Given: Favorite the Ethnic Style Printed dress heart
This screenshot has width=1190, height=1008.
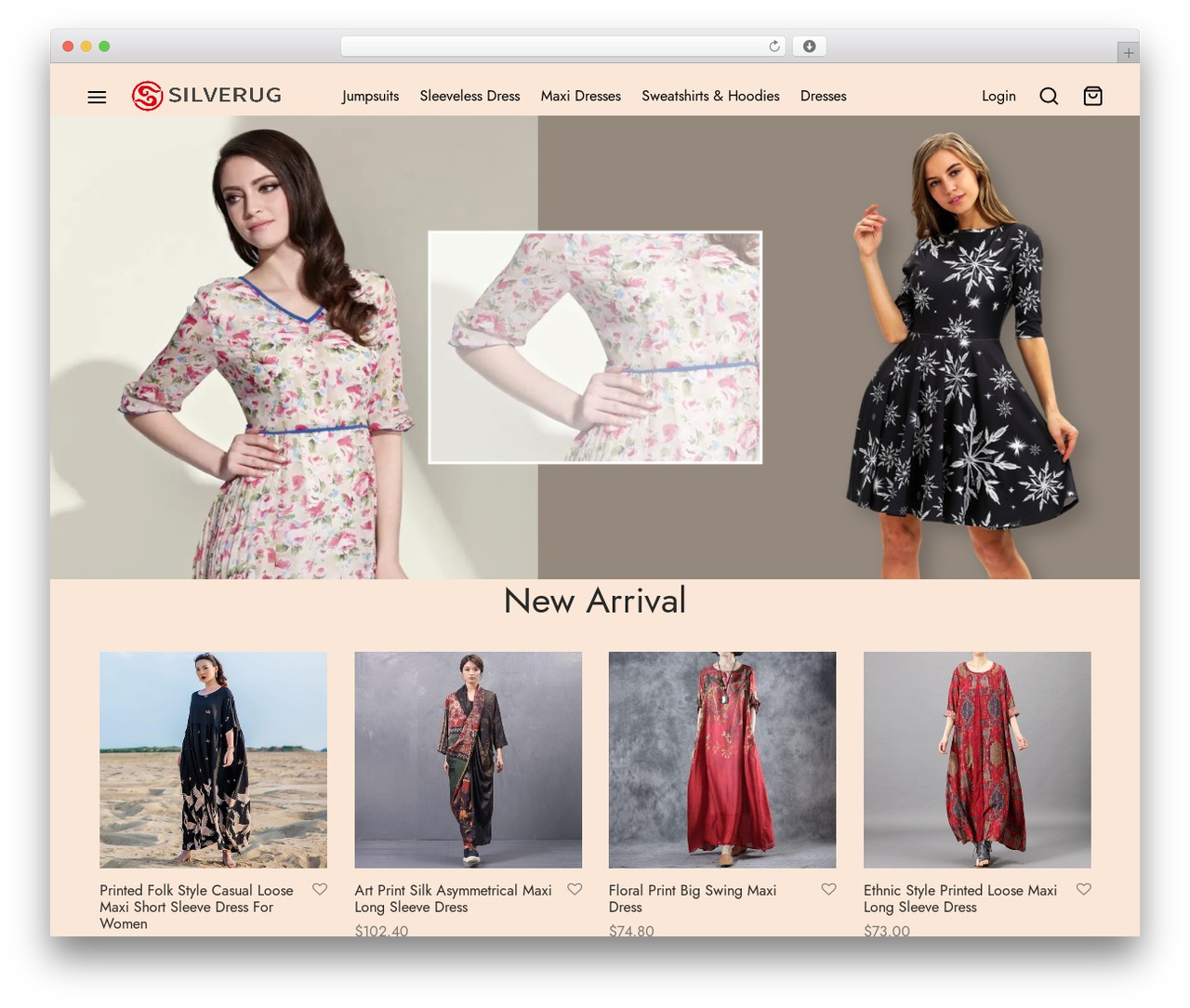Looking at the screenshot, I should (x=1083, y=889).
